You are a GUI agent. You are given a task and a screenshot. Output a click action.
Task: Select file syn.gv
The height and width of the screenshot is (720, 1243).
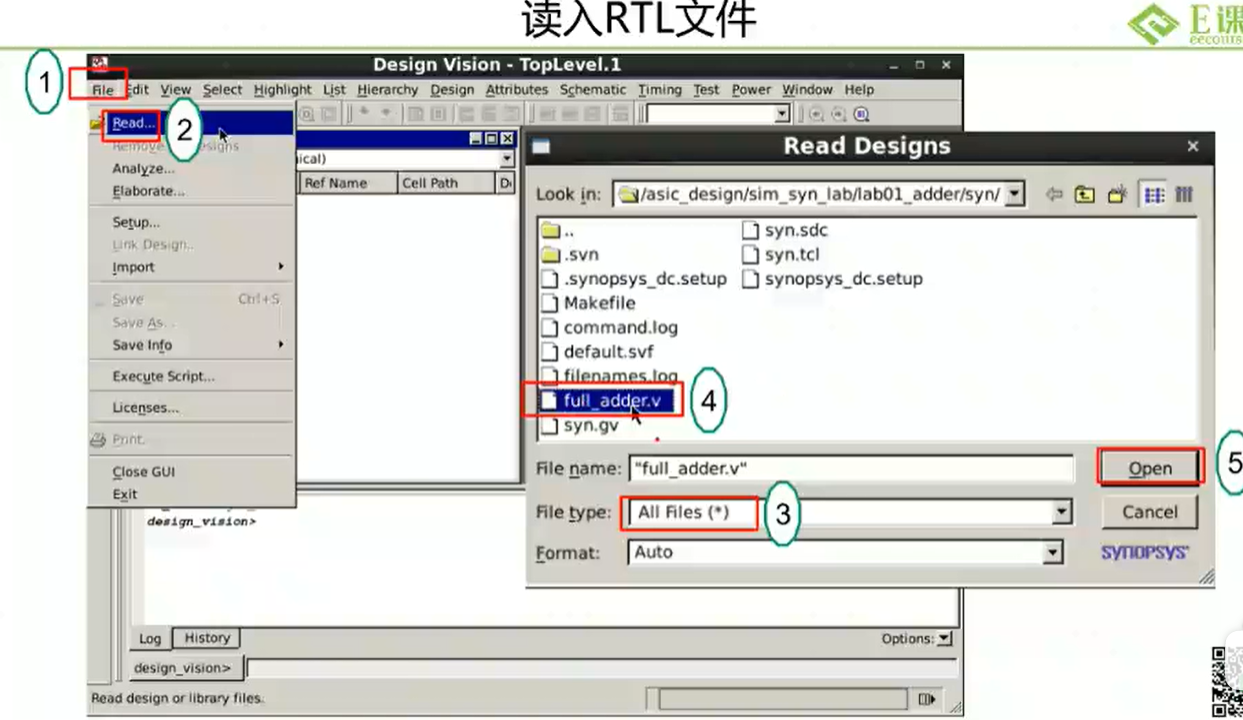point(579,425)
